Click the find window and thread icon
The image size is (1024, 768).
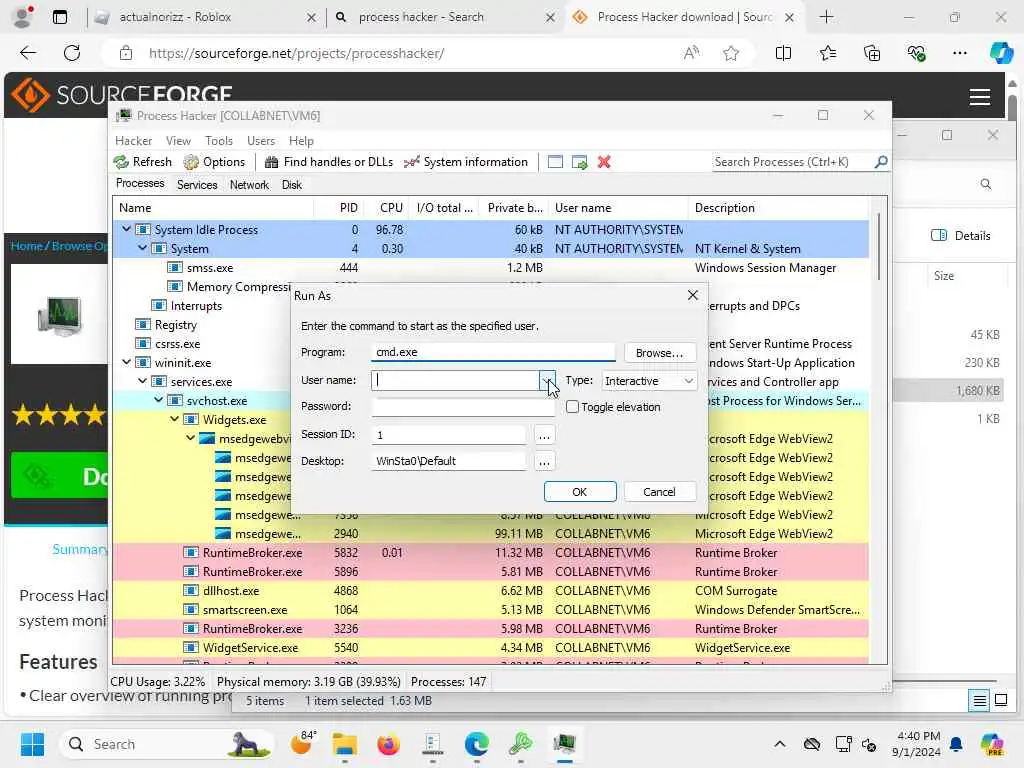click(x=579, y=162)
